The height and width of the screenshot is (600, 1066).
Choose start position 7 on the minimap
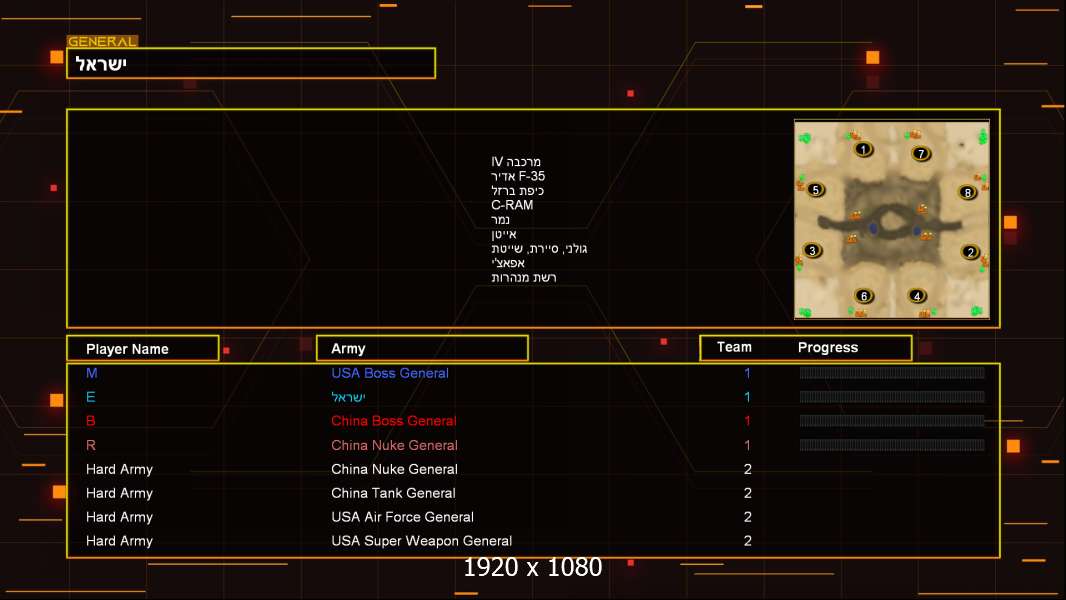pyautogui.click(x=921, y=154)
